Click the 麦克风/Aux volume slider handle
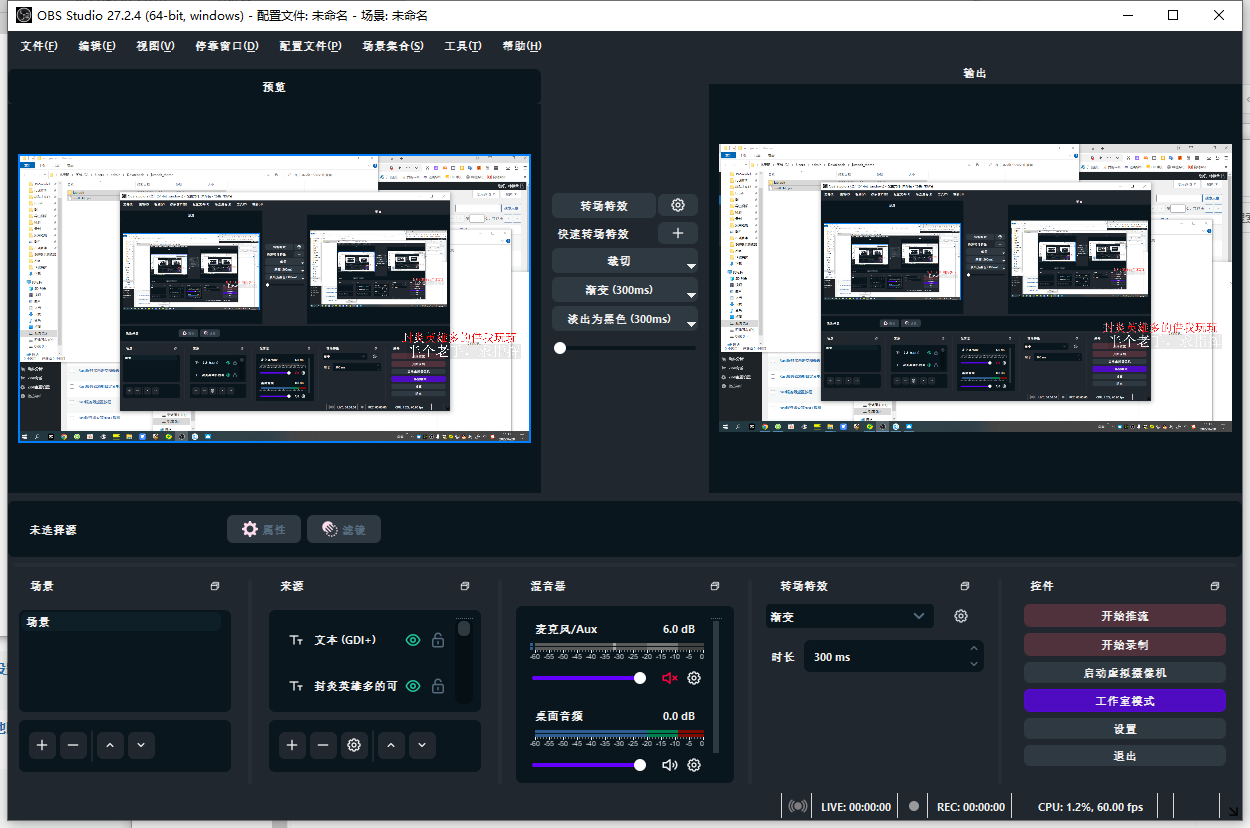The image size is (1250, 828). (640, 678)
